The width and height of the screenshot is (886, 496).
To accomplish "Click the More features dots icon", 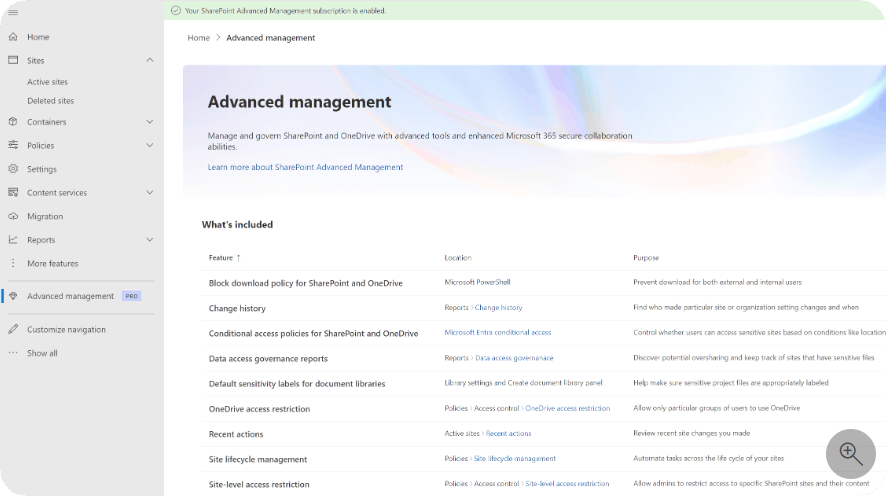I will pos(13,263).
